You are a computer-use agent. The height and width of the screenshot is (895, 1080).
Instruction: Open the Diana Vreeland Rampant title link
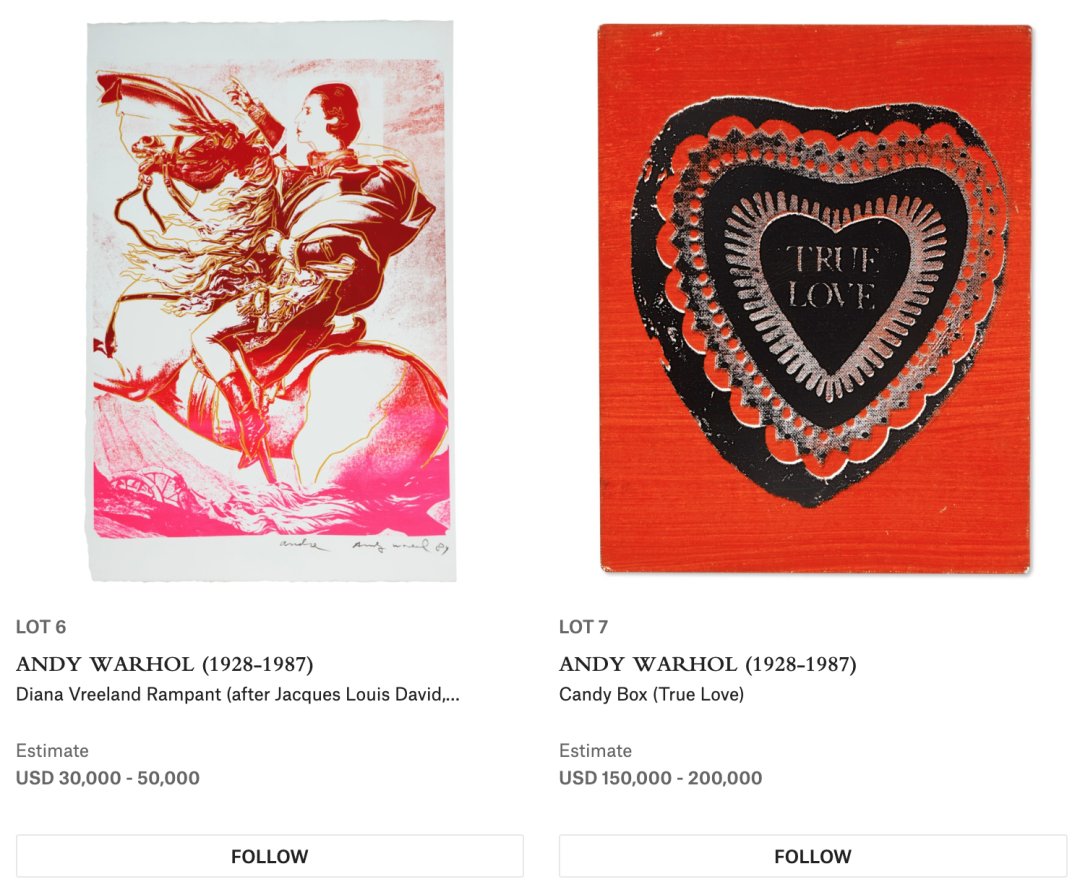click(238, 694)
